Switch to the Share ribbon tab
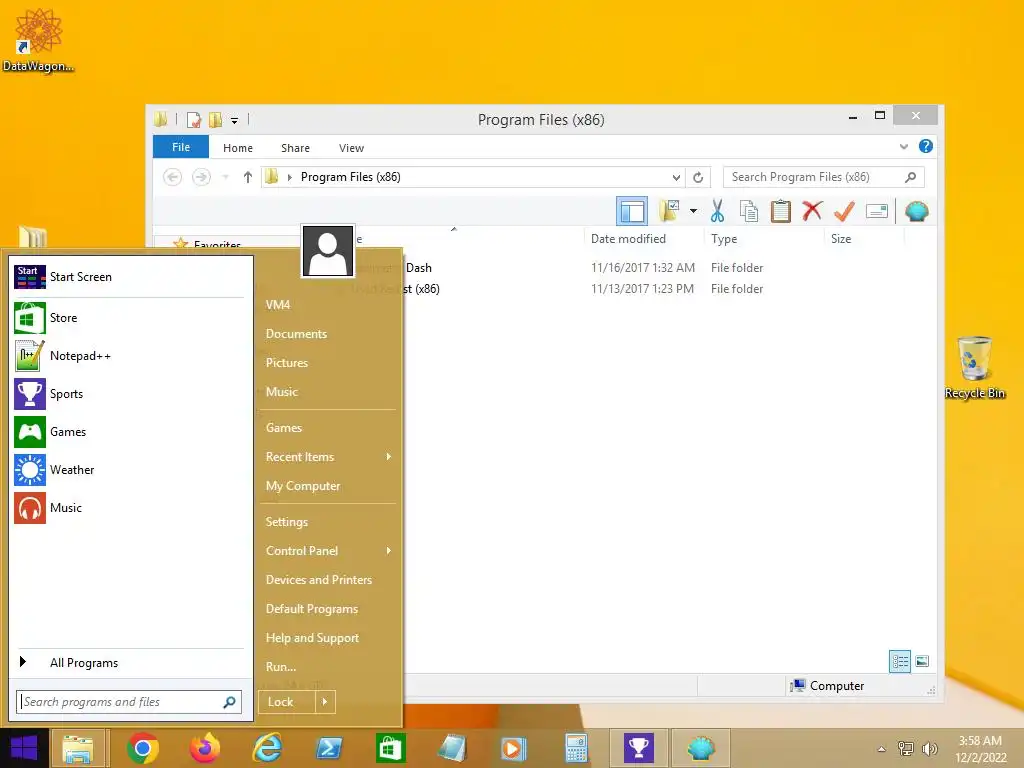This screenshot has width=1024, height=768. 295,148
